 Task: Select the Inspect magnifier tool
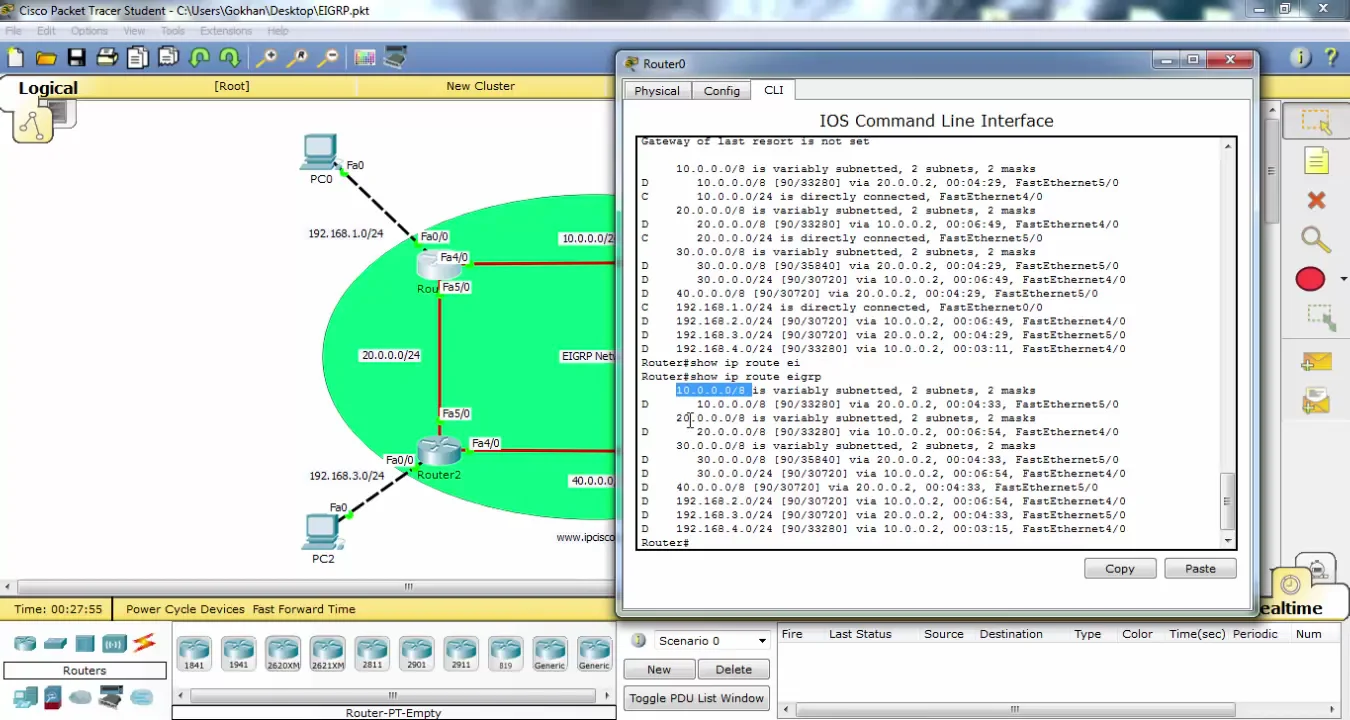click(1314, 239)
